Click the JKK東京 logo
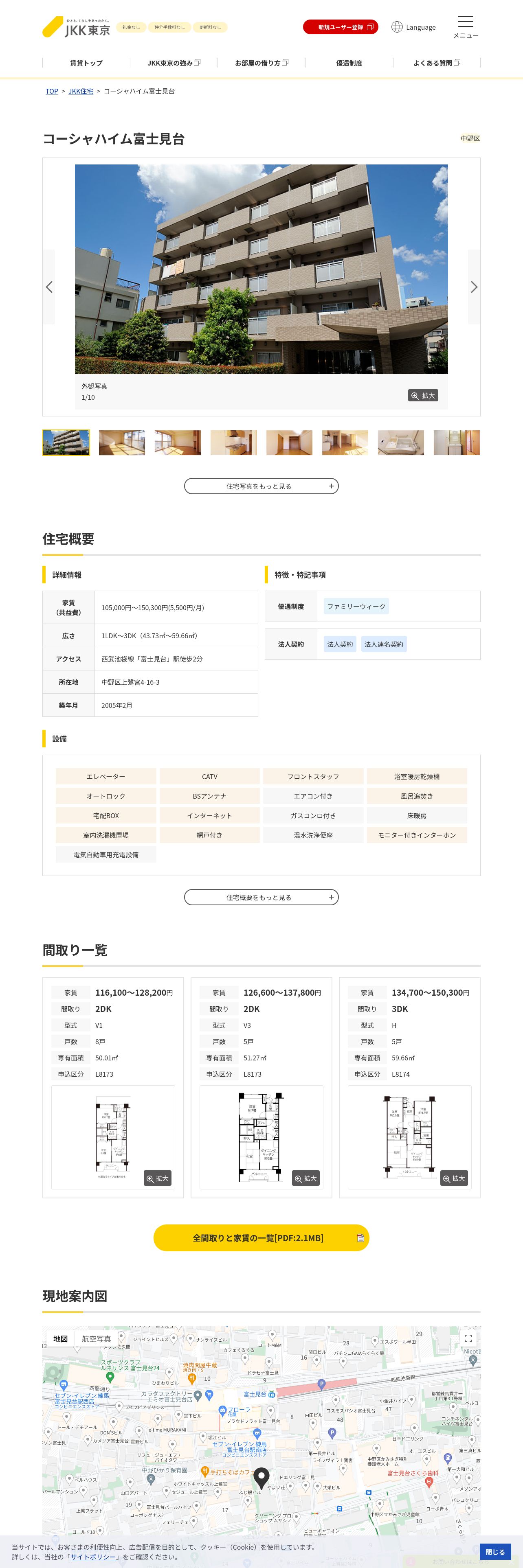523x1568 pixels. pos(76,27)
